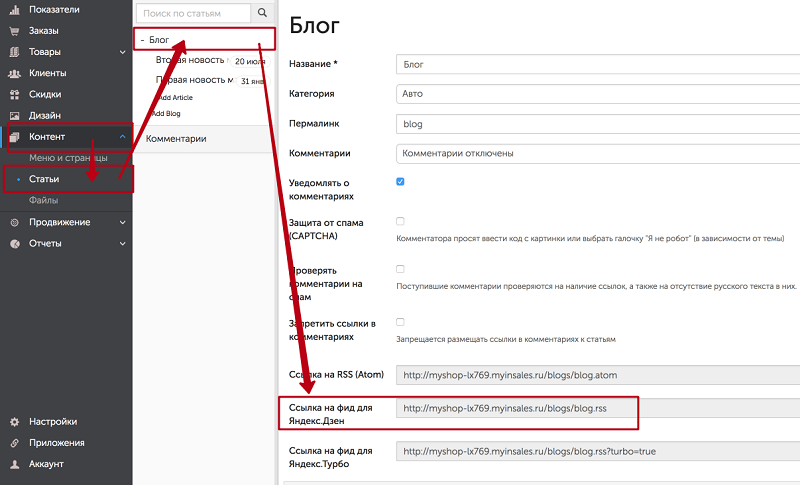The height and width of the screenshot is (485, 800).
Task: Uncheck the comment notifications checkbox
Action: (x=400, y=182)
